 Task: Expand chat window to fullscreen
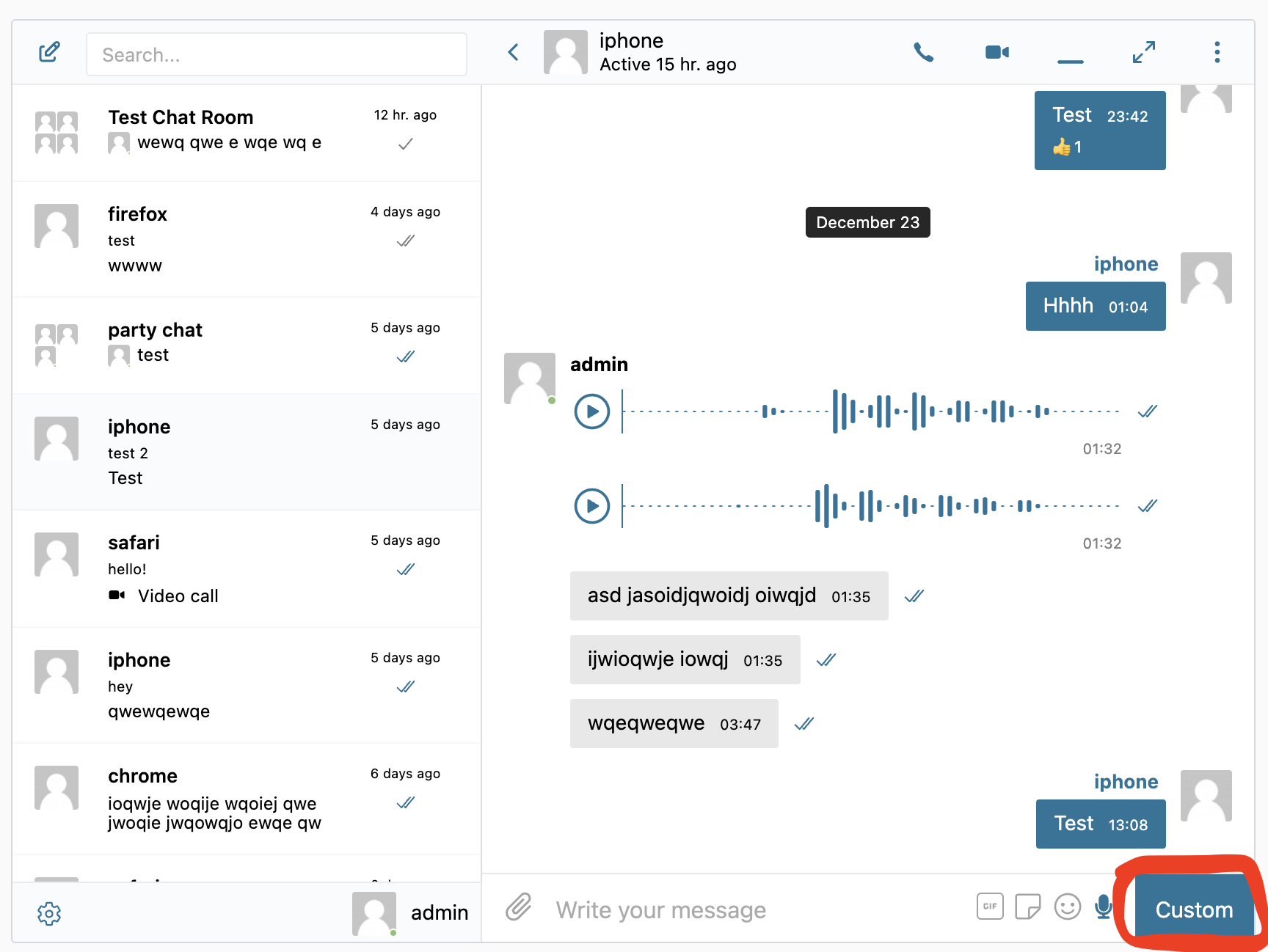point(1143,52)
